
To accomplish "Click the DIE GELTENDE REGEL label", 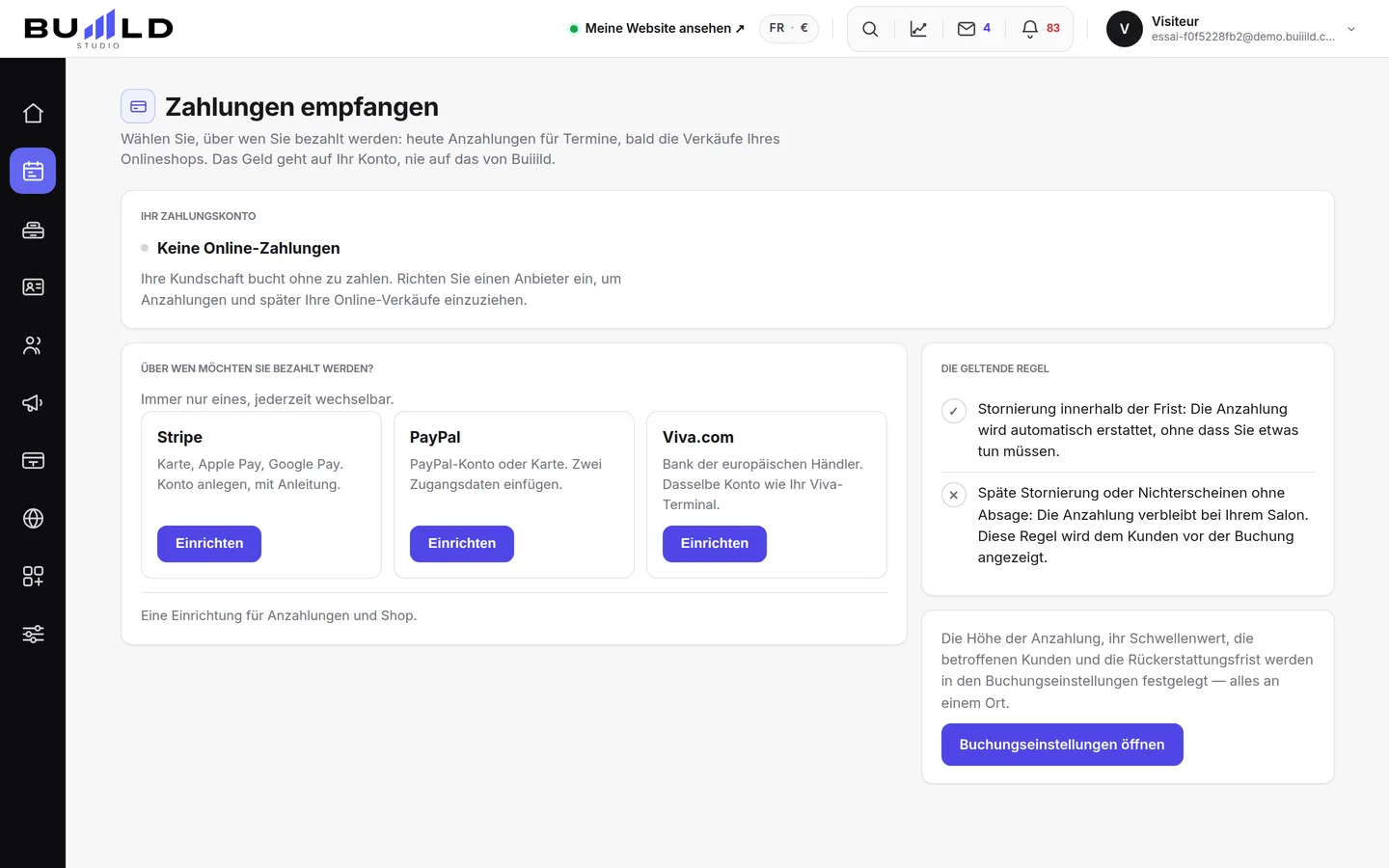I will click(995, 368).
